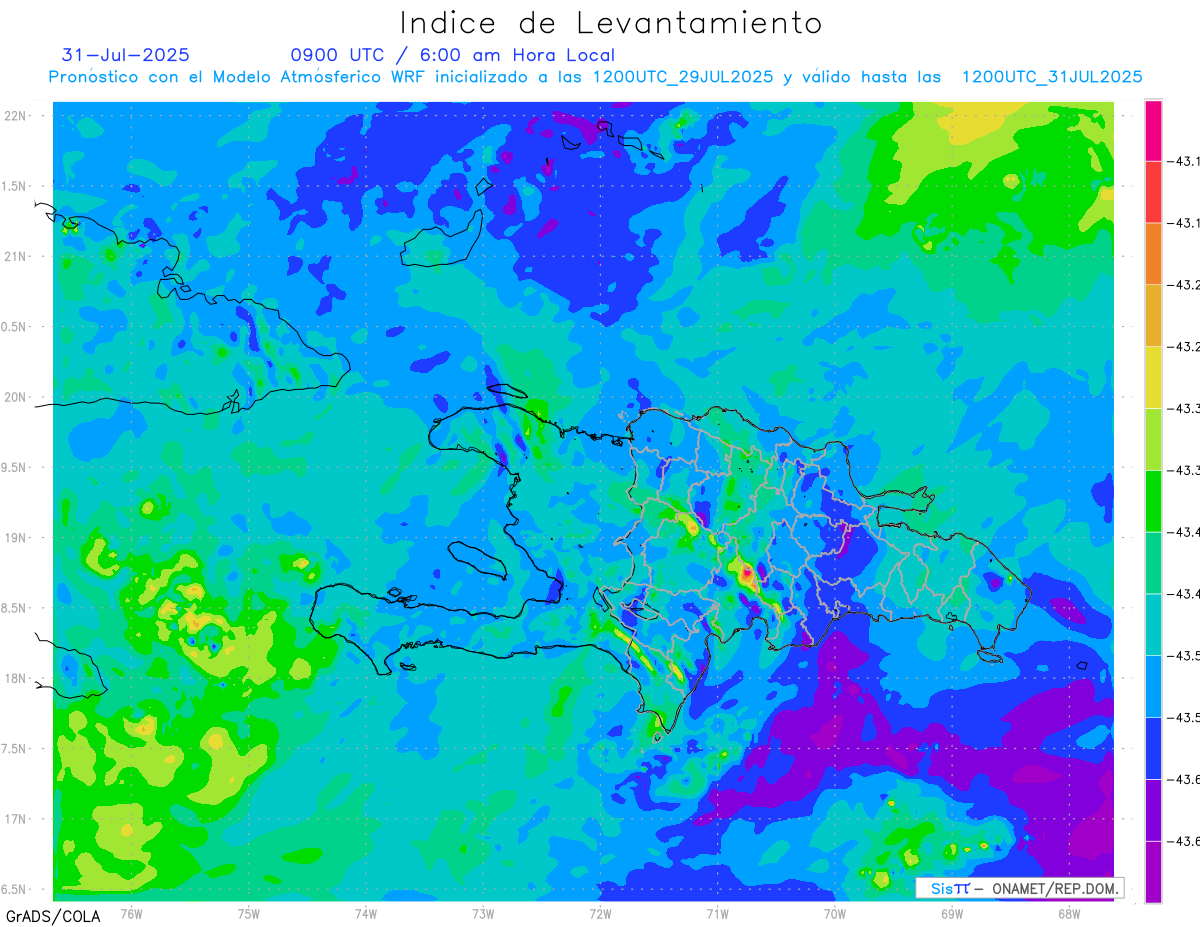Pick the light blue legend band

pos(1153,686)
